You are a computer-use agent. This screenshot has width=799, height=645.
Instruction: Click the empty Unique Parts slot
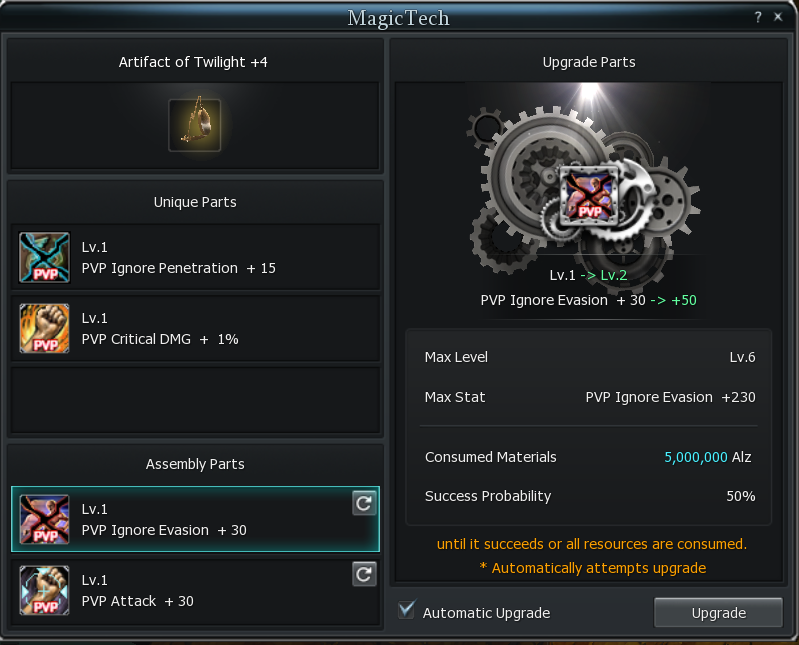coord(195,400)
